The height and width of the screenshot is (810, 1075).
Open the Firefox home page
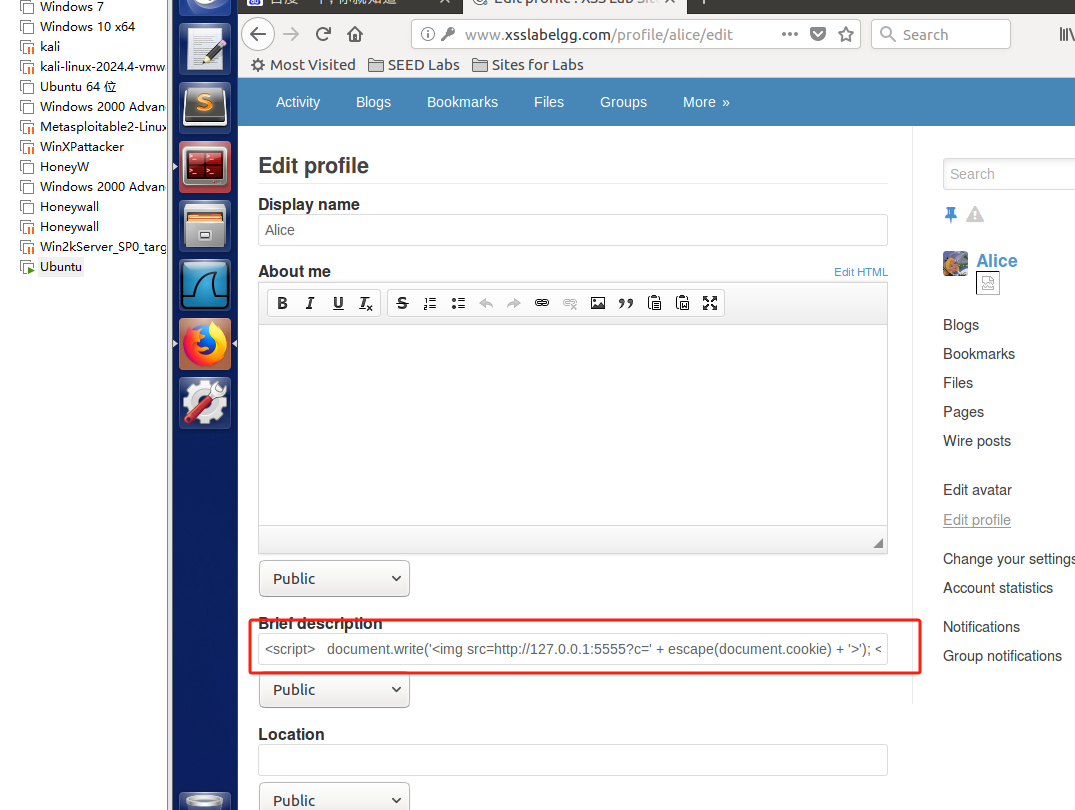click(x=355, y=34)
